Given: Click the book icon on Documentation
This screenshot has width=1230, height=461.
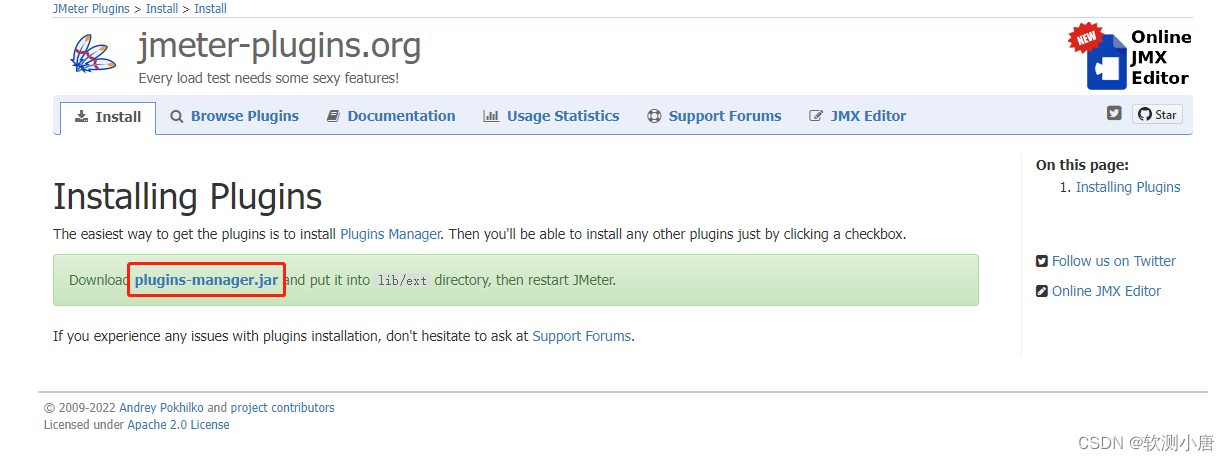Looking at the screenshot, I should [x=334, y=116].
